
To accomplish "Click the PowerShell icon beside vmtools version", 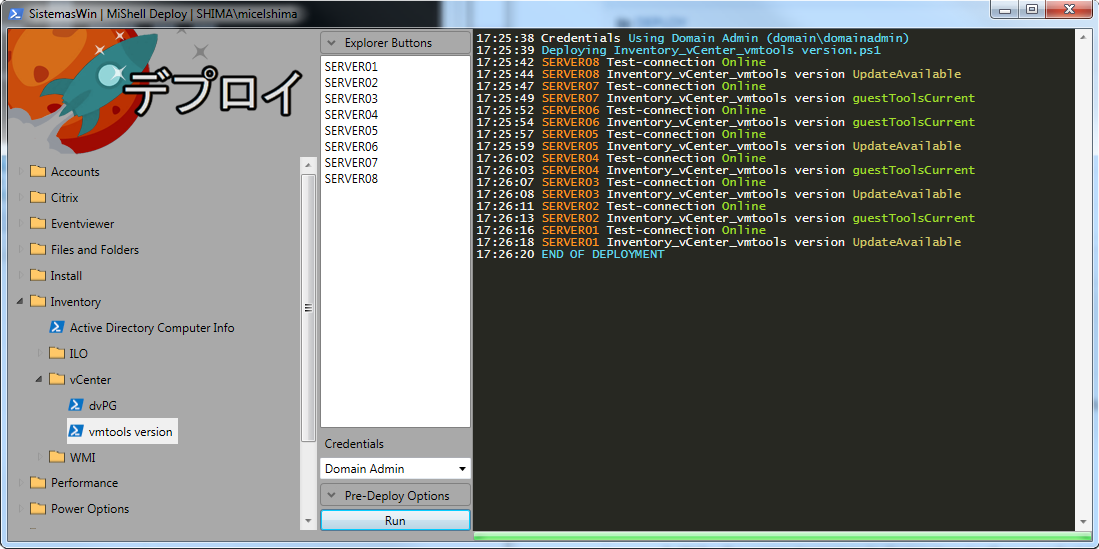I will click(76, 431).
